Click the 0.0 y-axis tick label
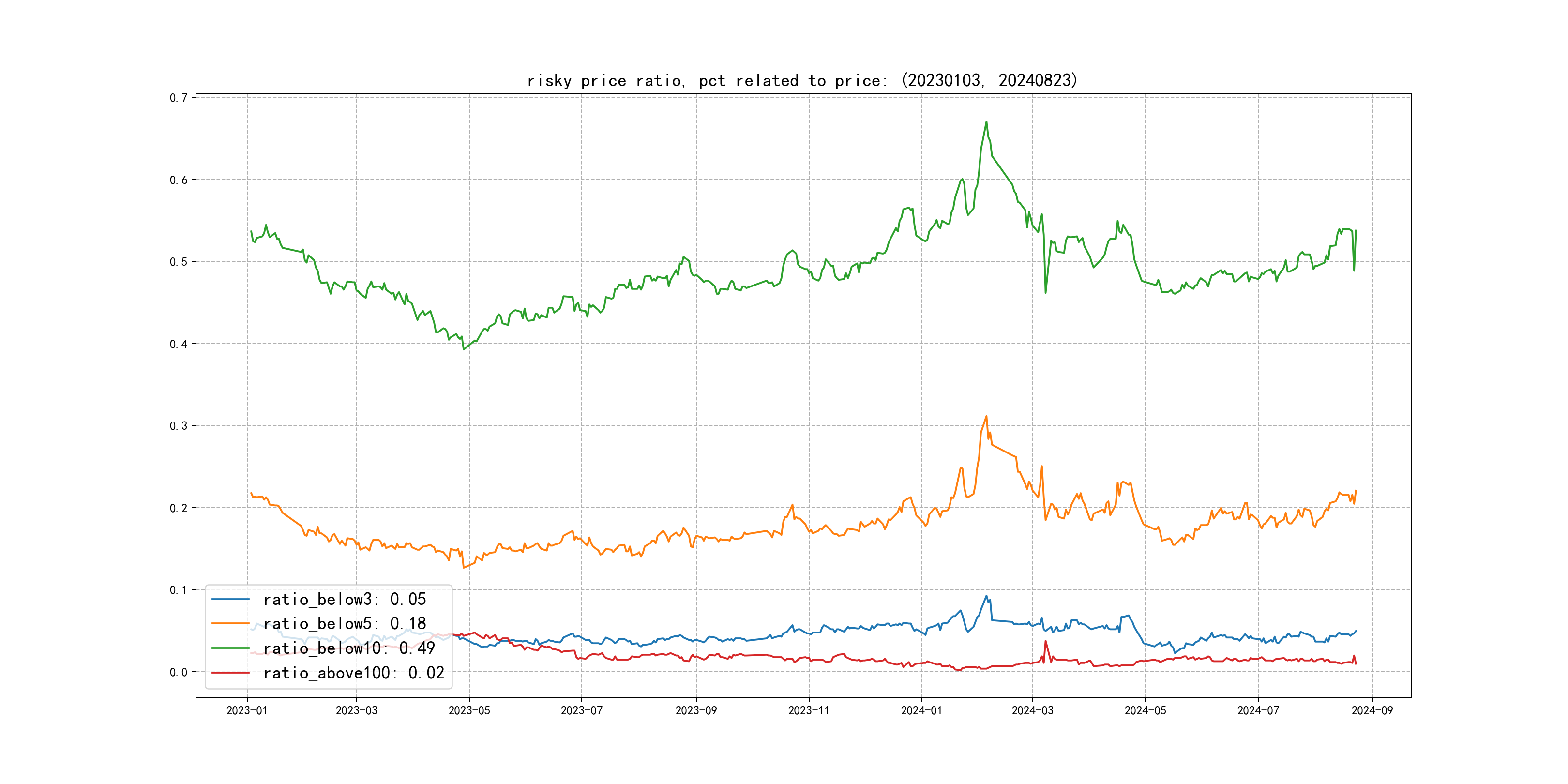1568x784 pixels. [x=179, y=673]
